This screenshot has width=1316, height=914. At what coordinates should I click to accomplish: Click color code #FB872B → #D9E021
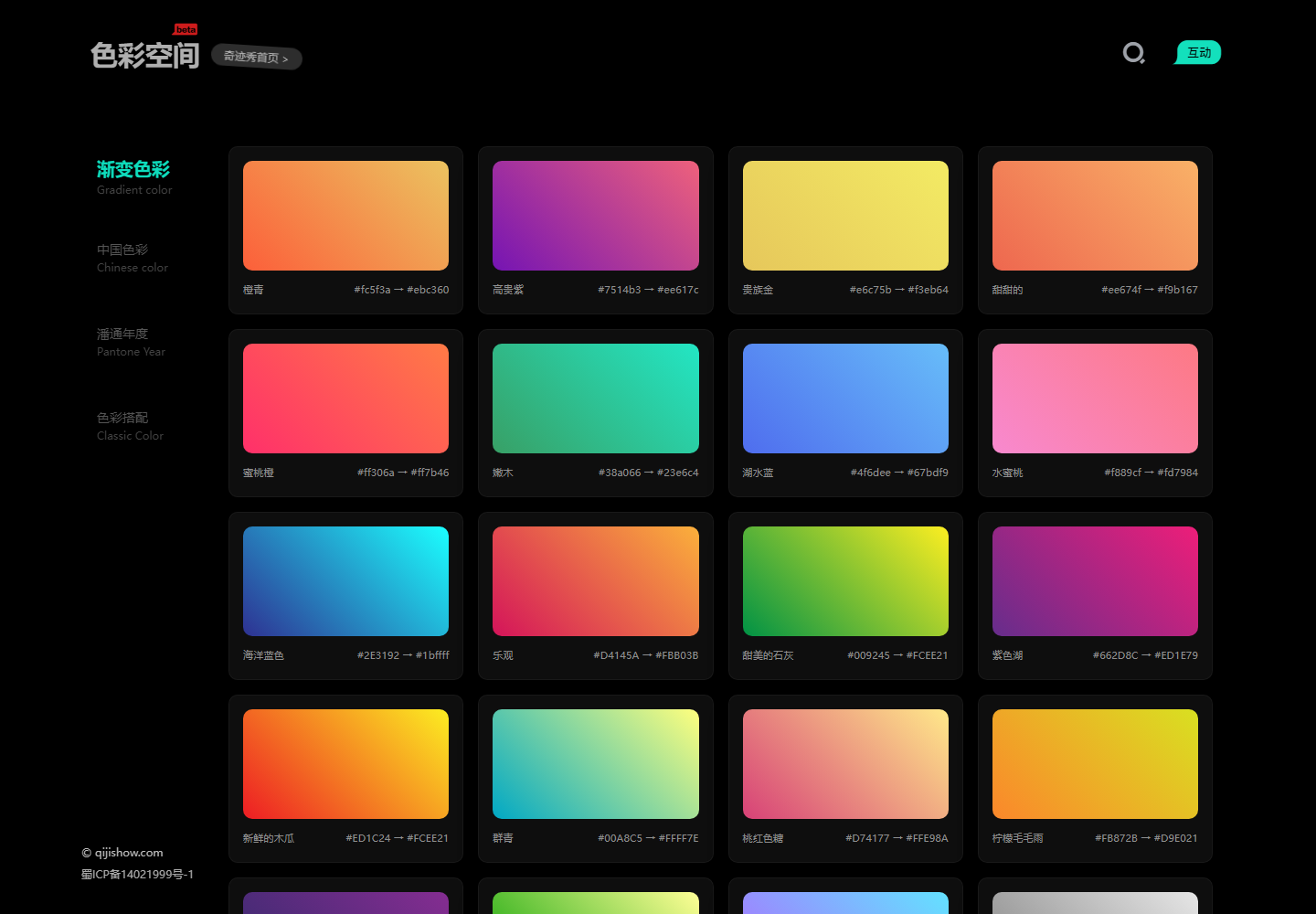click(1146, 838)
